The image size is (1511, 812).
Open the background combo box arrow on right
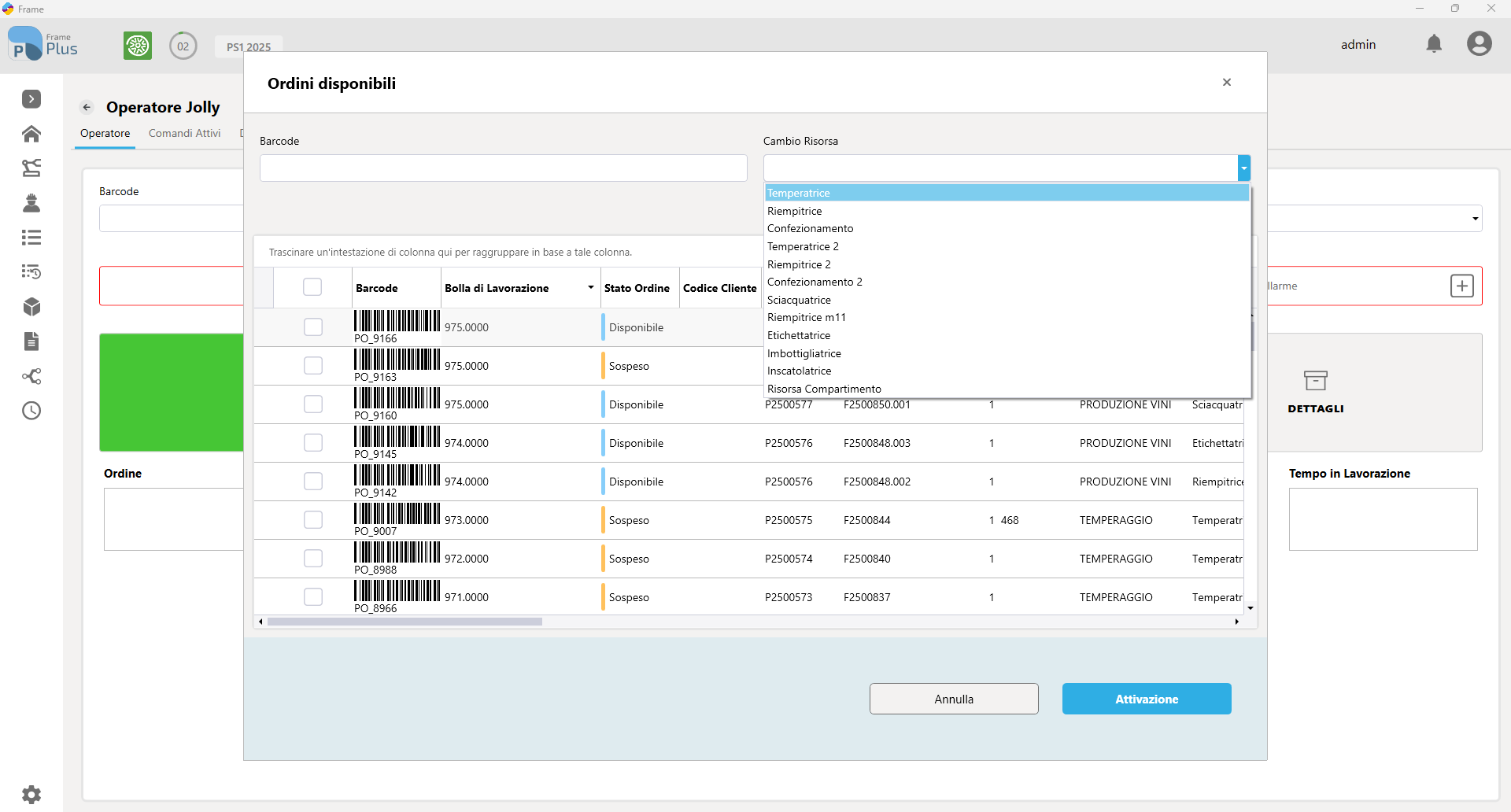click(x=1475, y=219)
